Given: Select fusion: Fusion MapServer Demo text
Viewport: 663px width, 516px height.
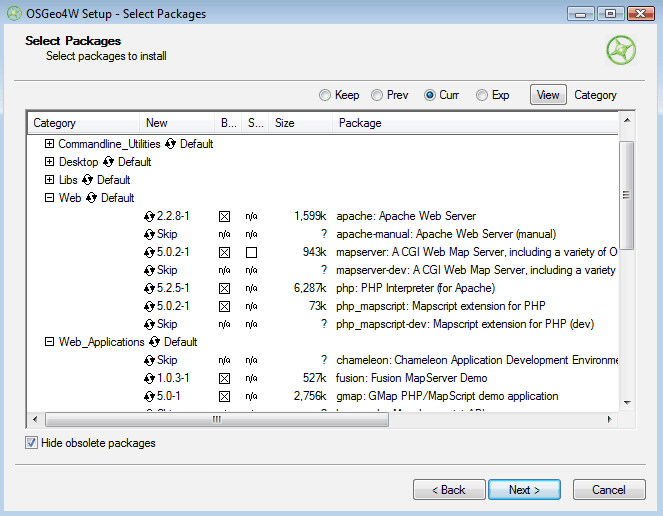Looking at the screenshot, I should [412, 378].
